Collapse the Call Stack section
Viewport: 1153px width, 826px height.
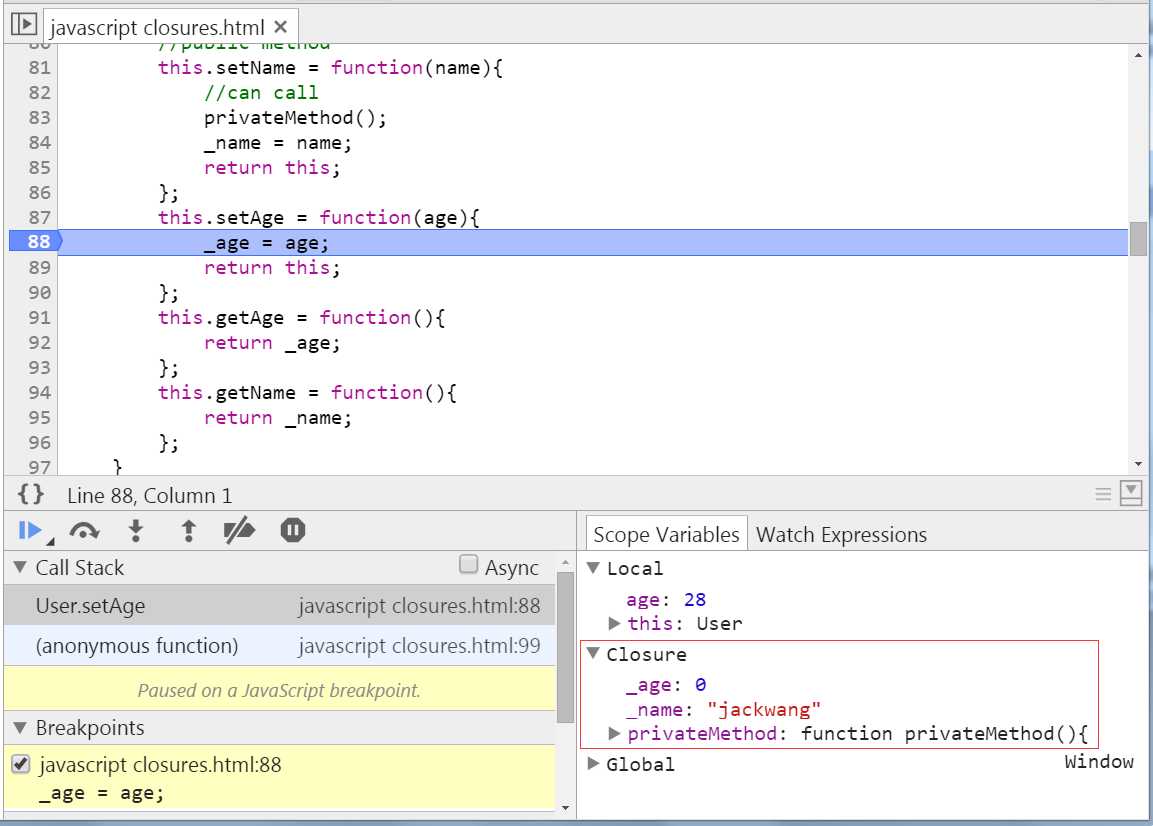point(21,567)
